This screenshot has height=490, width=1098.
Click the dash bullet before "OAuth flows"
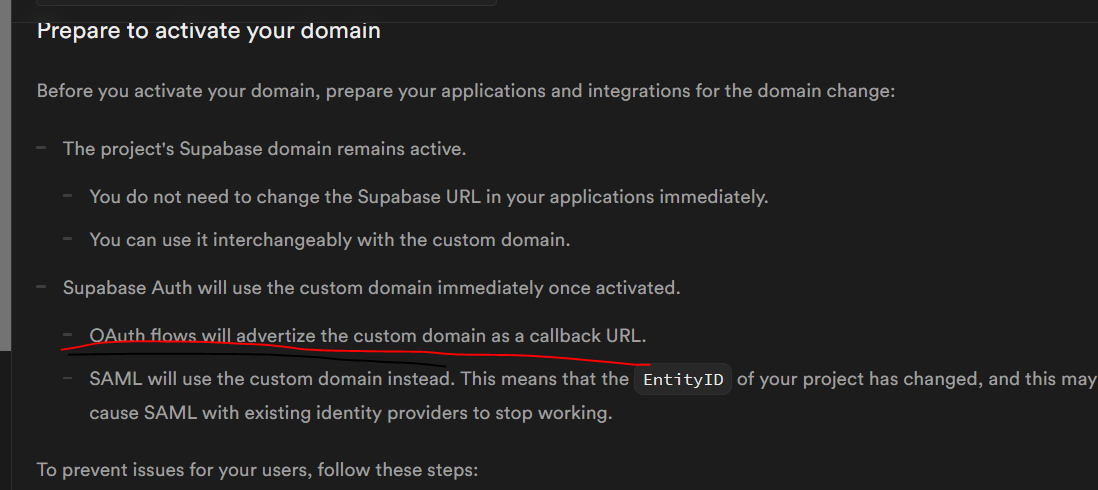click(x=68, y=335)
